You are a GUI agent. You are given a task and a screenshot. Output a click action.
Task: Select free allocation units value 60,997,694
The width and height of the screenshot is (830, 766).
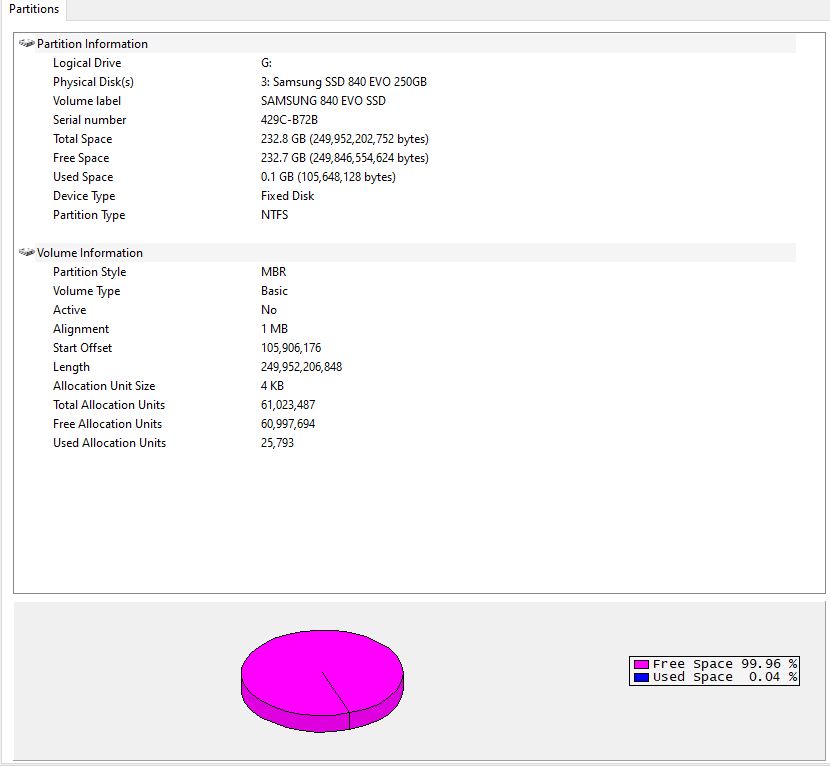(x=288, y=424)
